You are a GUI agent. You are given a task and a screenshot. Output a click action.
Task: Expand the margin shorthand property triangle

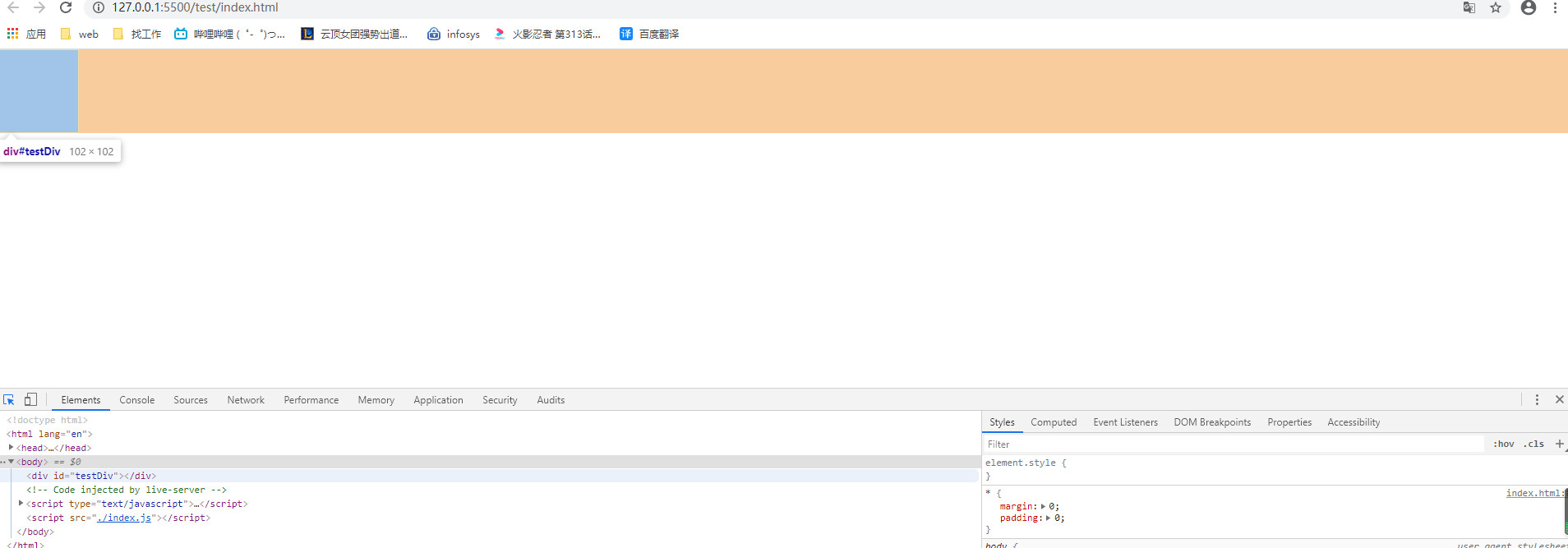1043,507
